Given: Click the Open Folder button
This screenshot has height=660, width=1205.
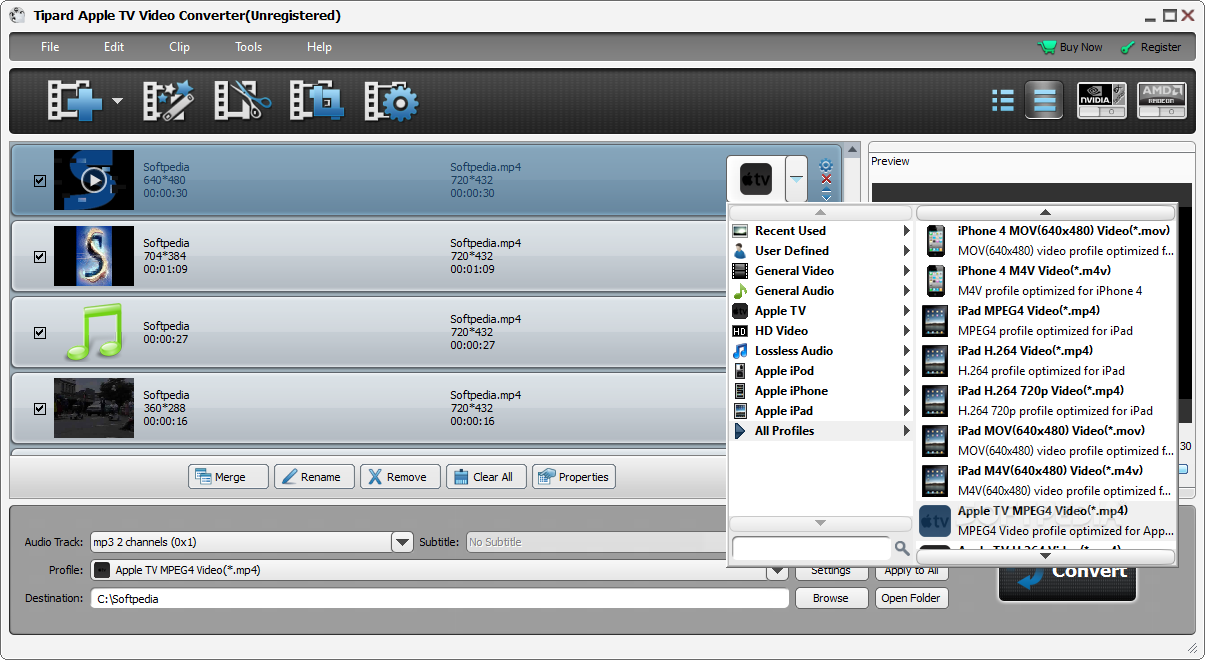Looking at the screenshot, I should pyautogui.click(x=911, y=598).
